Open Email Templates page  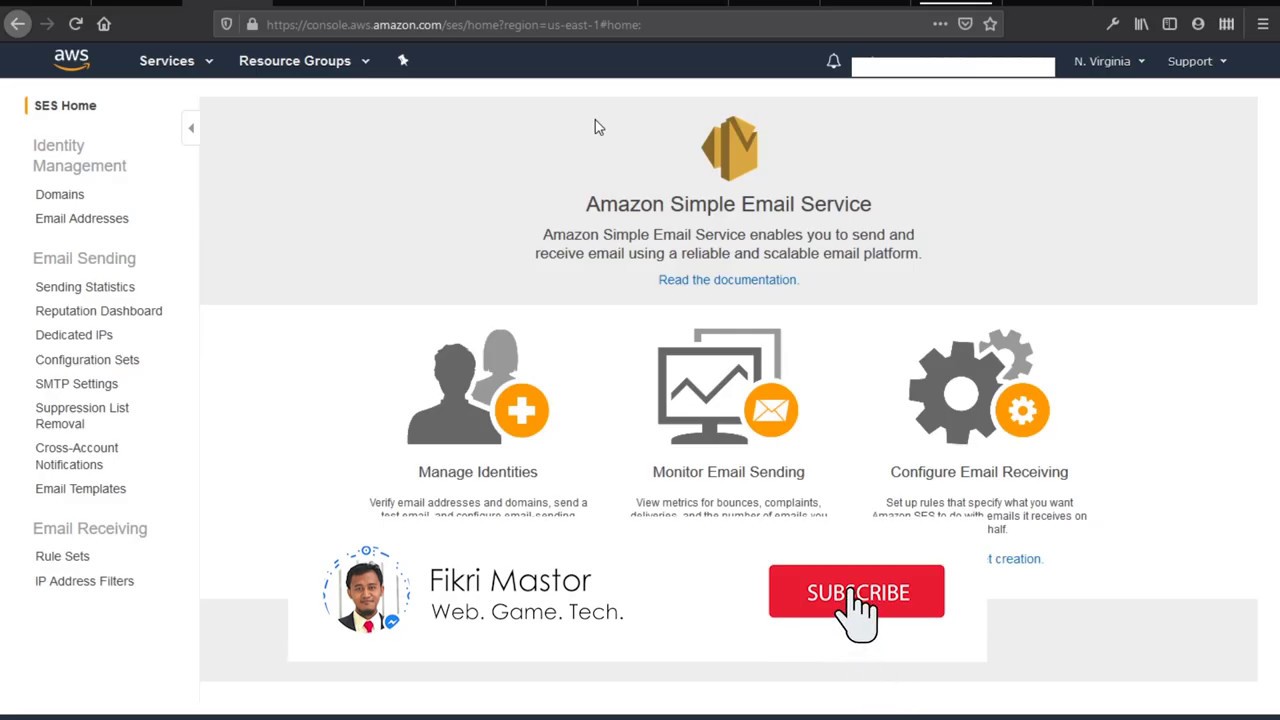[81, 489]
